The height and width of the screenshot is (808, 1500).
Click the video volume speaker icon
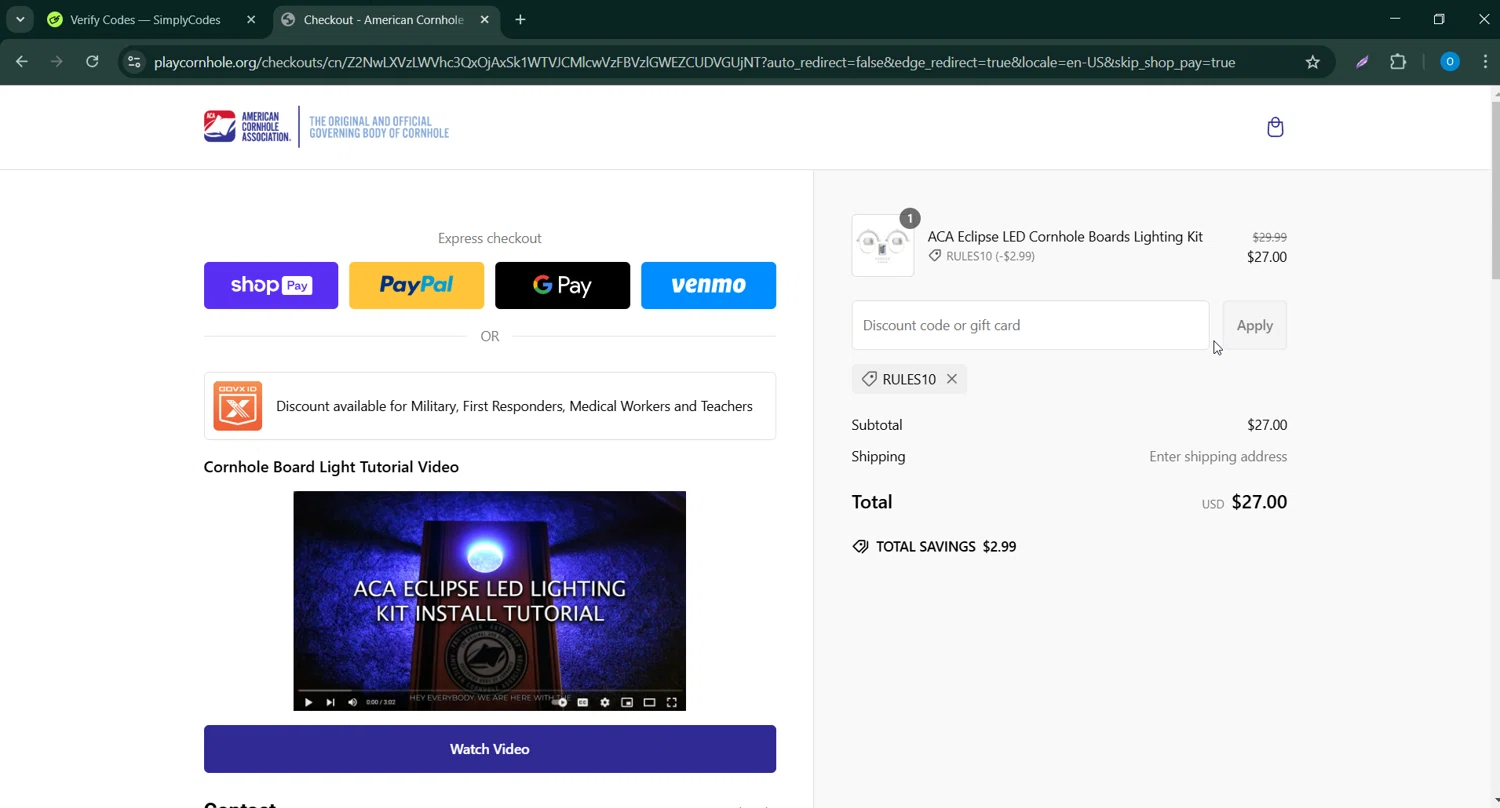(x=352, y=702)
